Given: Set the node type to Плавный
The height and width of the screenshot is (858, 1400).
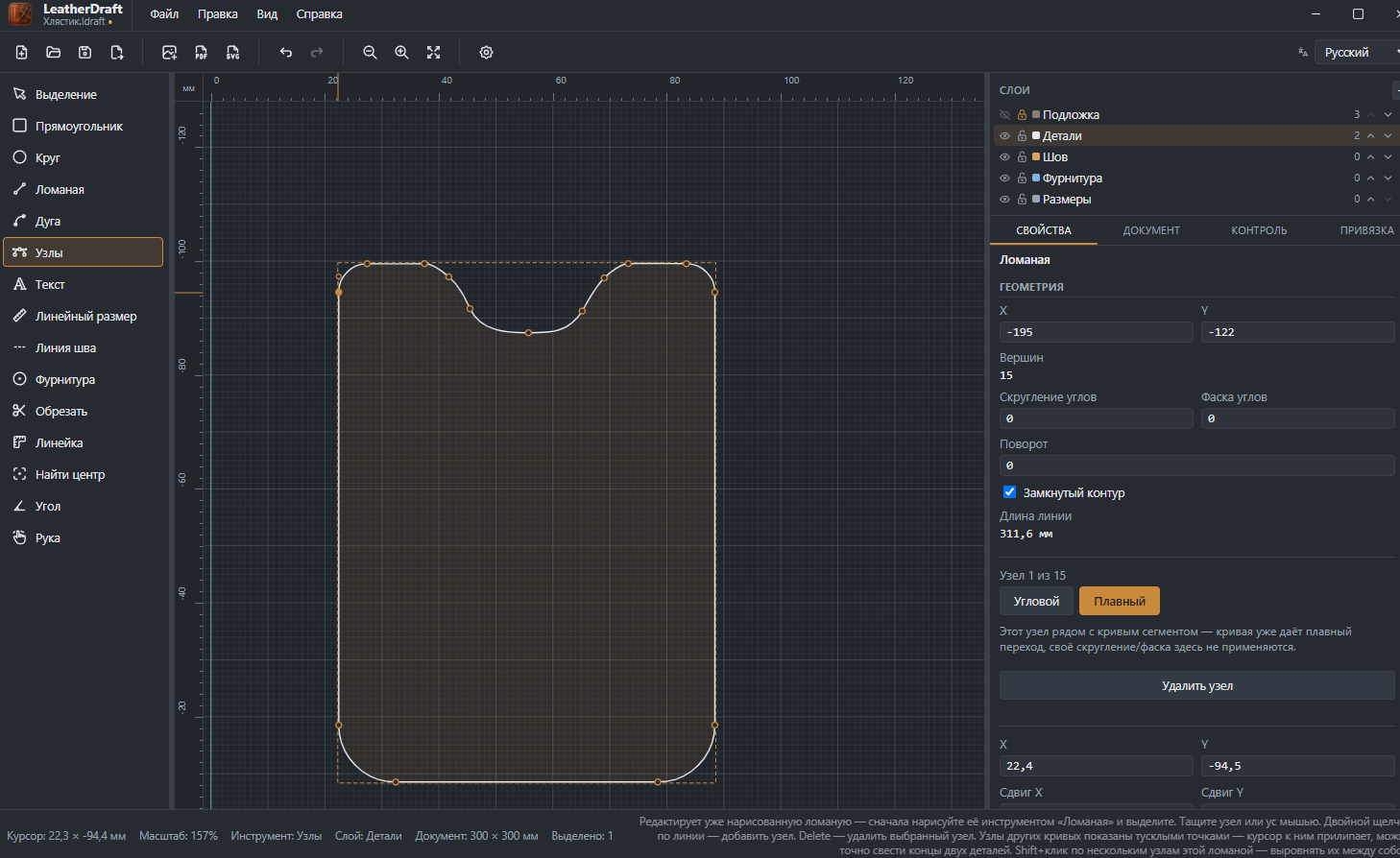Looking at the screenshot, I should point(1120,602).
